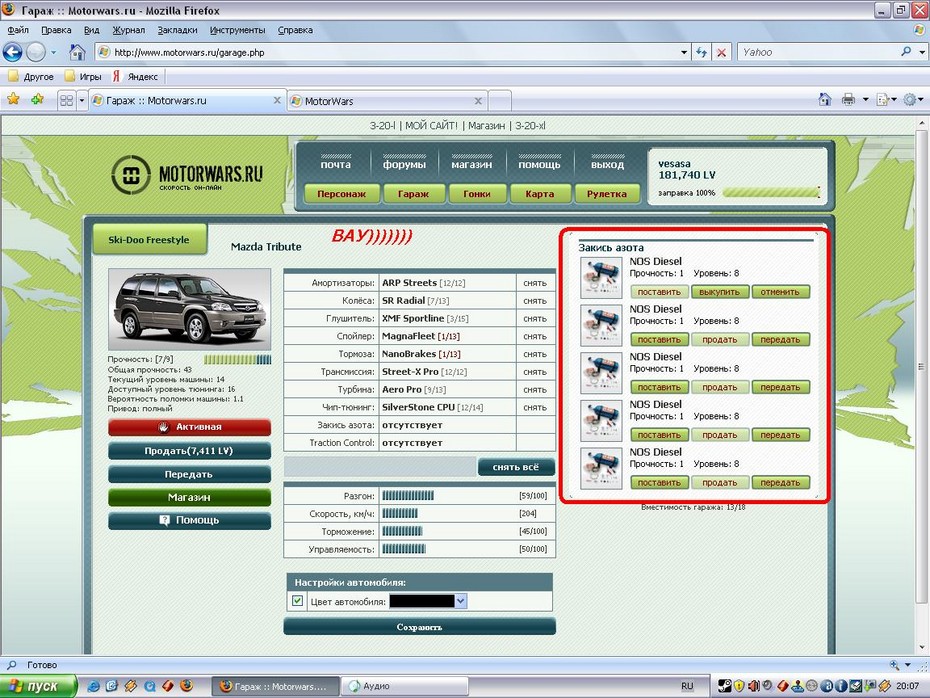Open Favorites with the yellow star icon
Screen dimensions: 930x698
[x=13, y=100]
